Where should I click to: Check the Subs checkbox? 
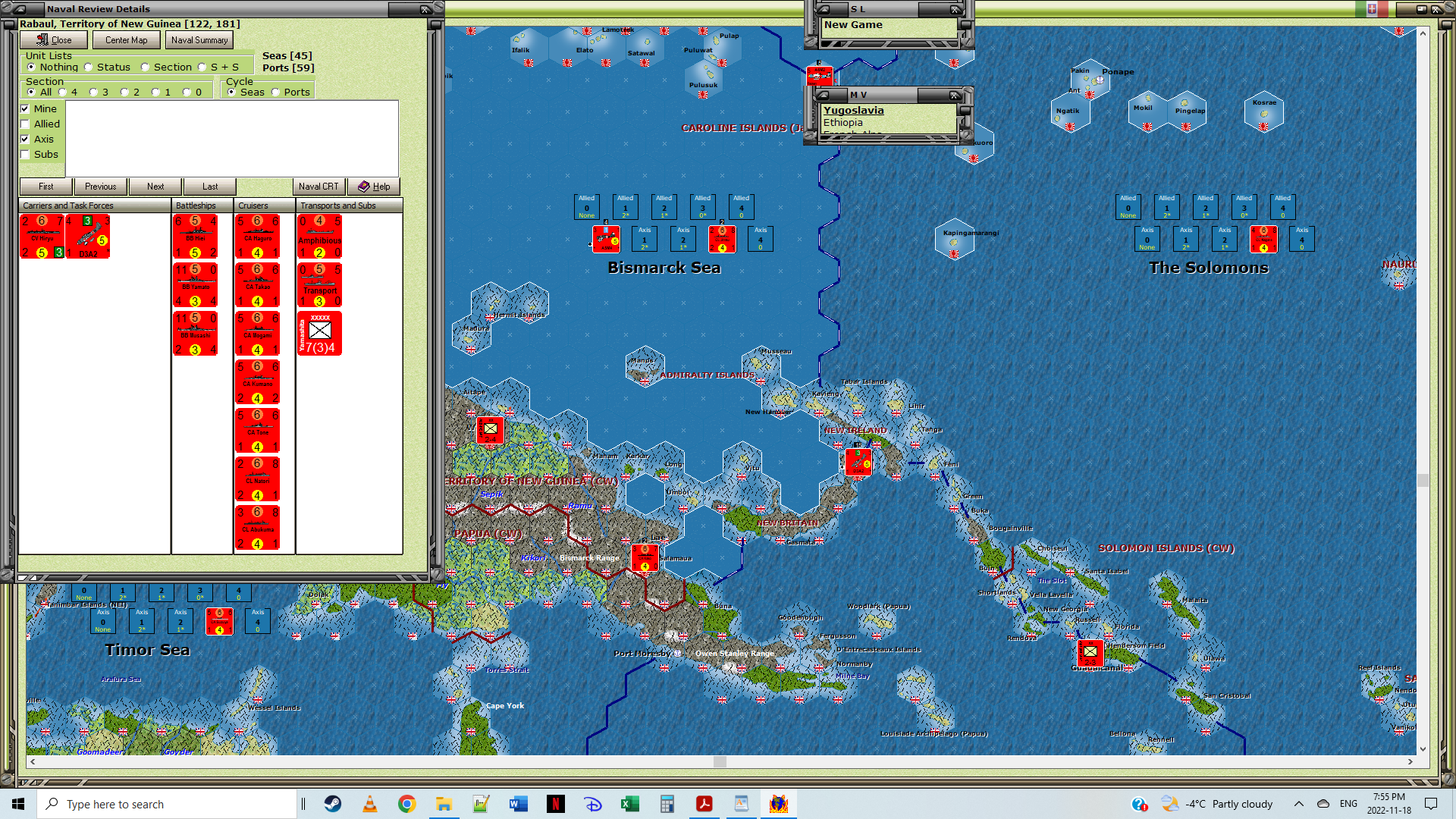[x=25, y=155]
